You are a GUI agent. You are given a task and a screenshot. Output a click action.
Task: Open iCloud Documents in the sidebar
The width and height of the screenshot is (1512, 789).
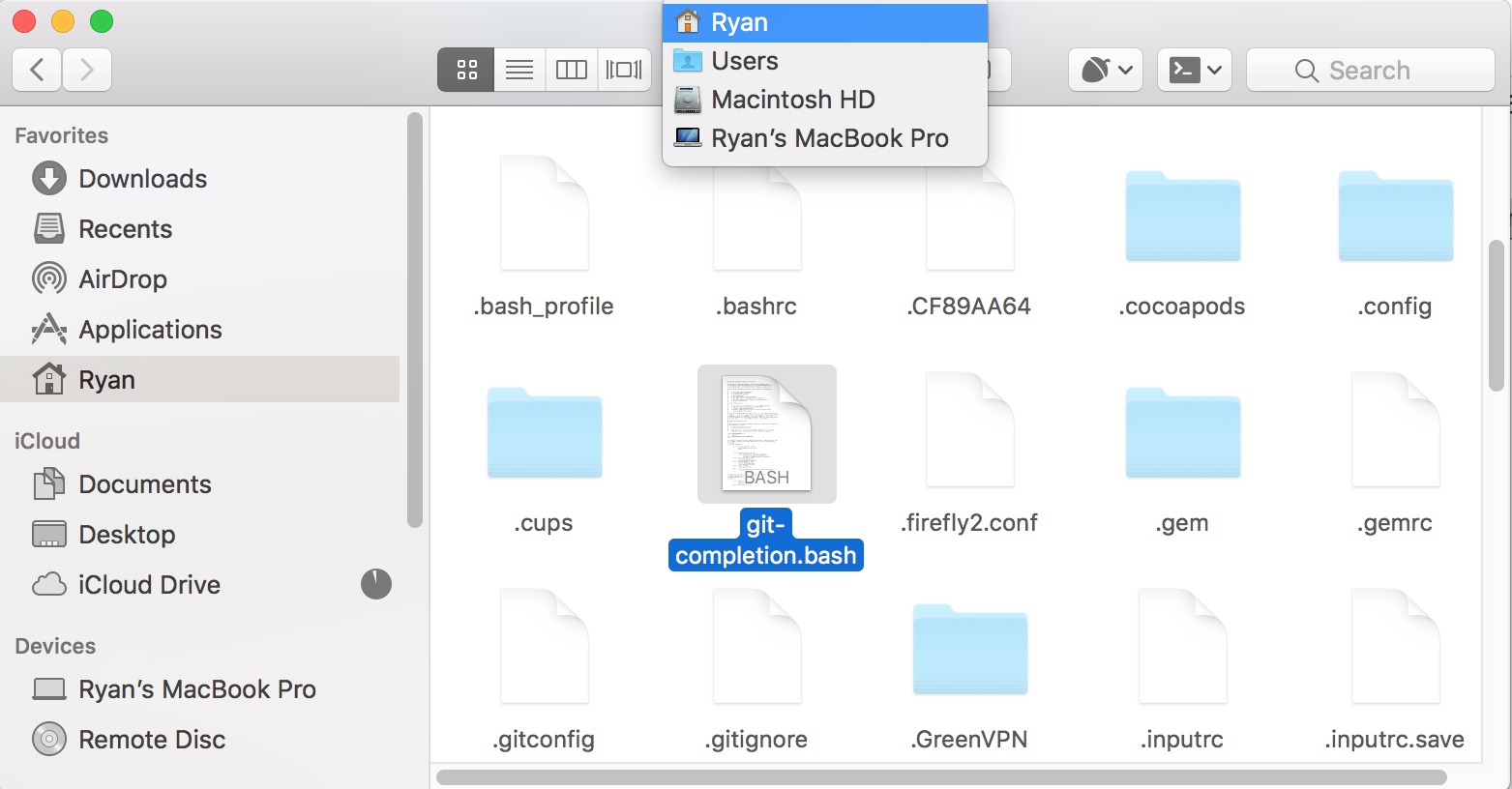point(200,484)
